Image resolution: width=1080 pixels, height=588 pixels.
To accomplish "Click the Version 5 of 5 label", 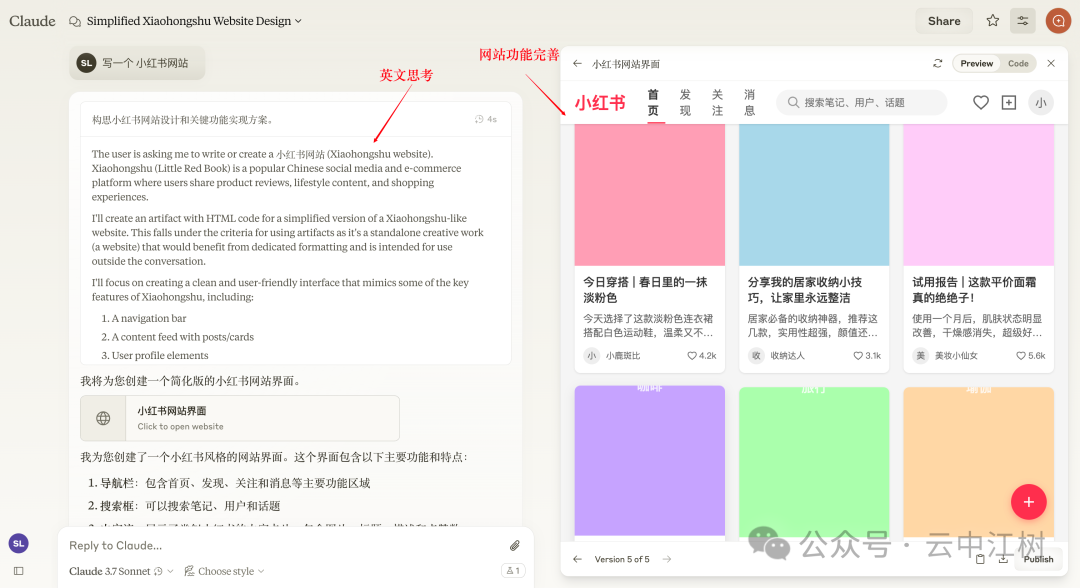I will 622,559.
